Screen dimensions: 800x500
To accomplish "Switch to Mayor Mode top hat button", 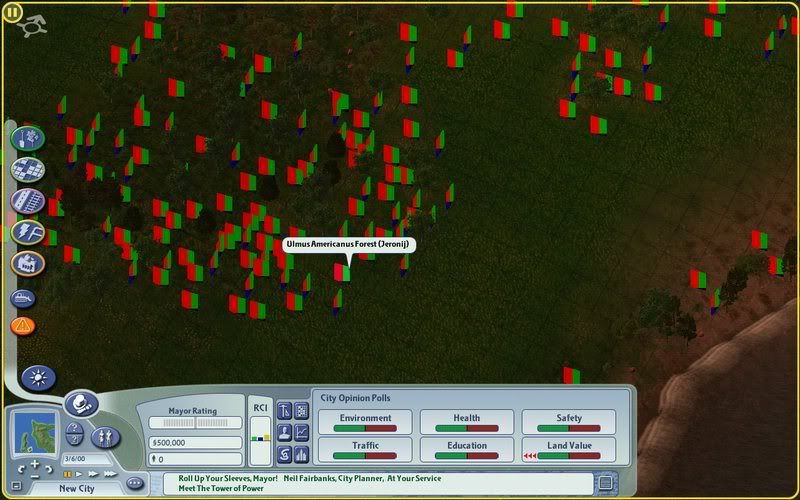I will (82, 404).
